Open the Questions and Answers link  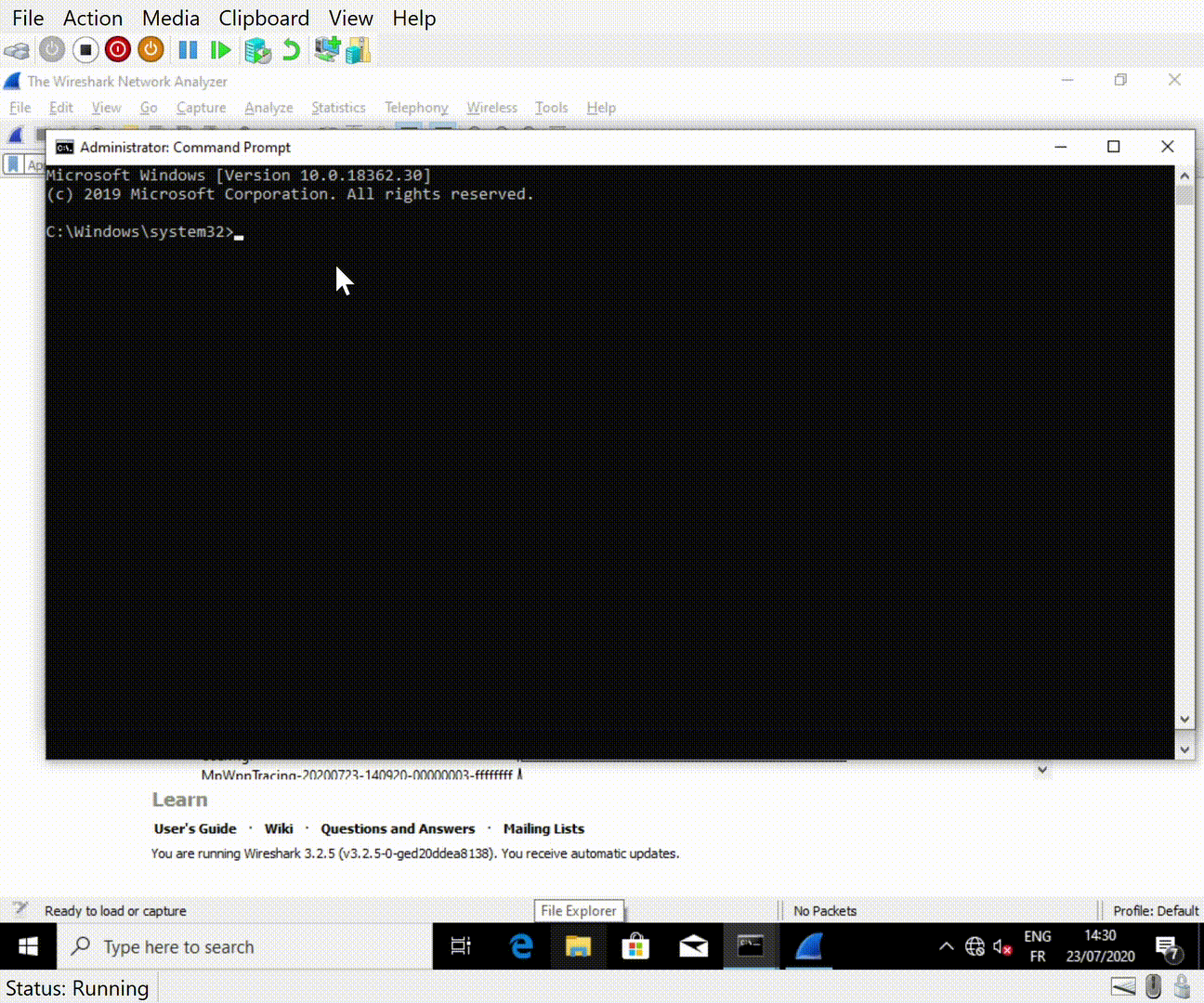(x=398, y=828)
